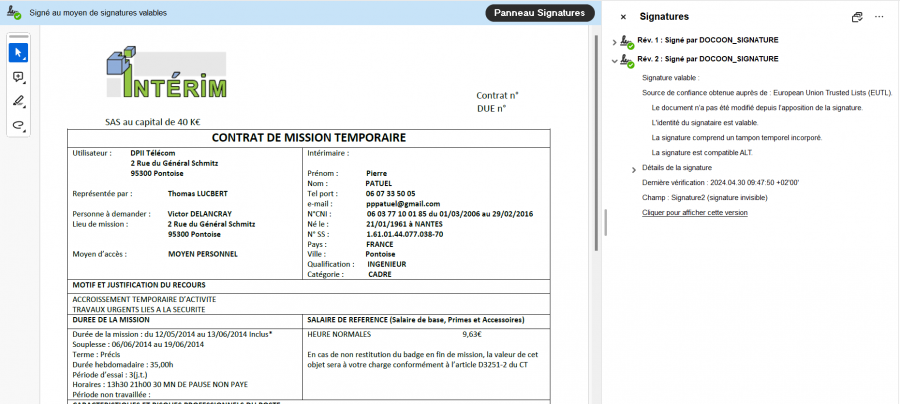The image size is (900, 404).
Task: Click 'tampon temporel incorporé' line
Action: pos(736,137)
